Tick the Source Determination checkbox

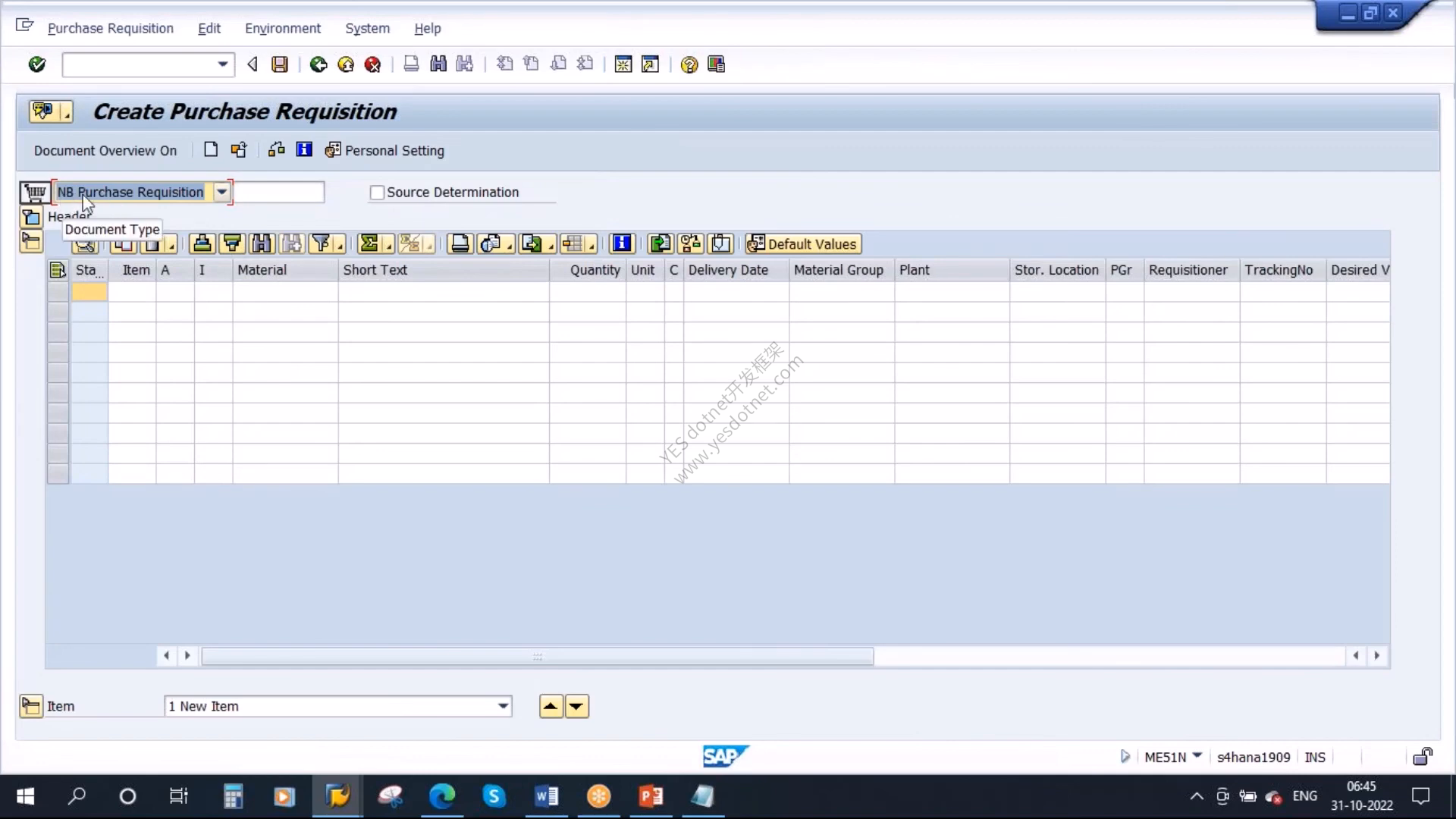pyautogui.click(x=377, y=193)
